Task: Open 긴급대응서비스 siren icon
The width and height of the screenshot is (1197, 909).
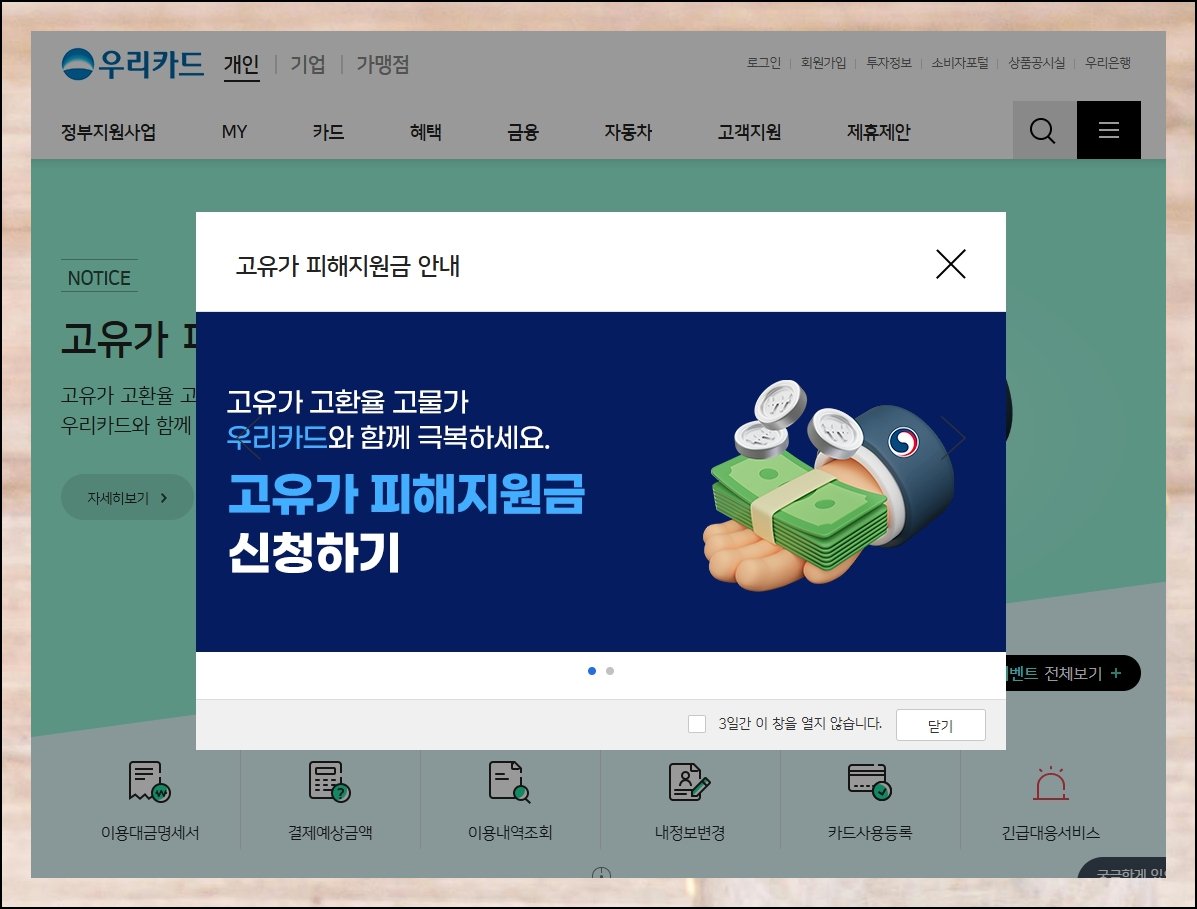Action: click(x=1050, y=784)
